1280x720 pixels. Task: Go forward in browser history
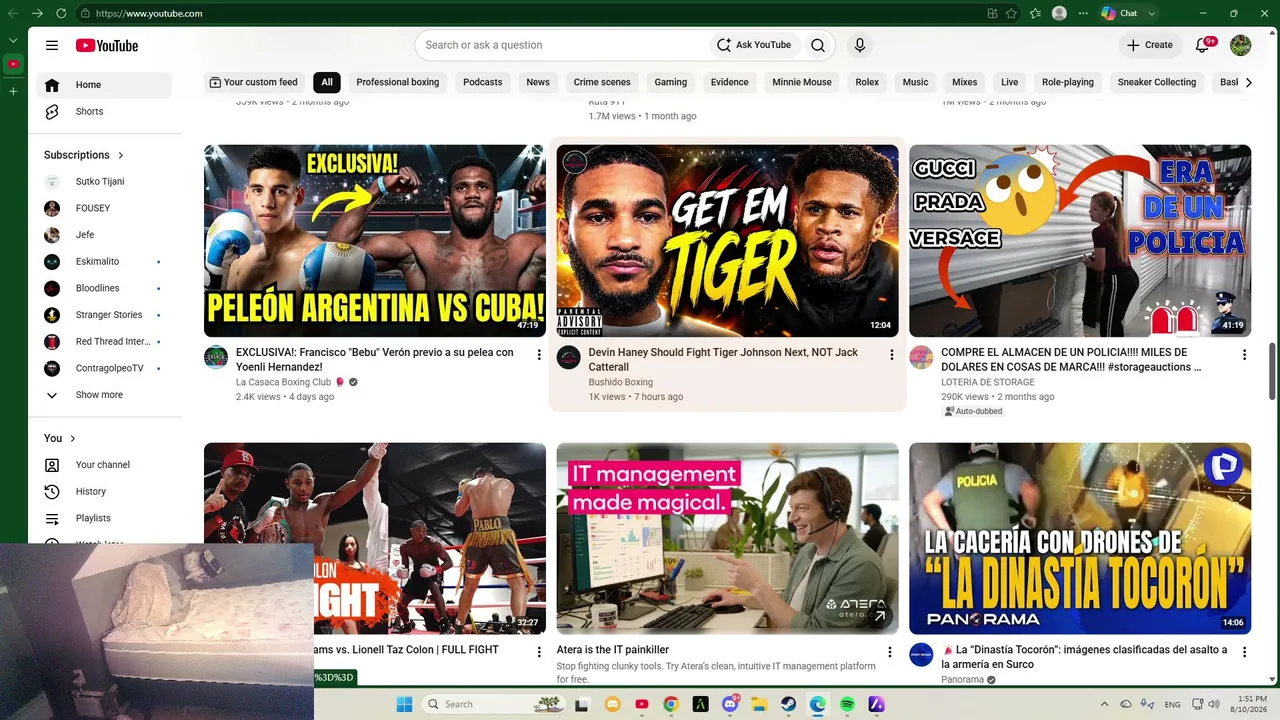point(37,14)
